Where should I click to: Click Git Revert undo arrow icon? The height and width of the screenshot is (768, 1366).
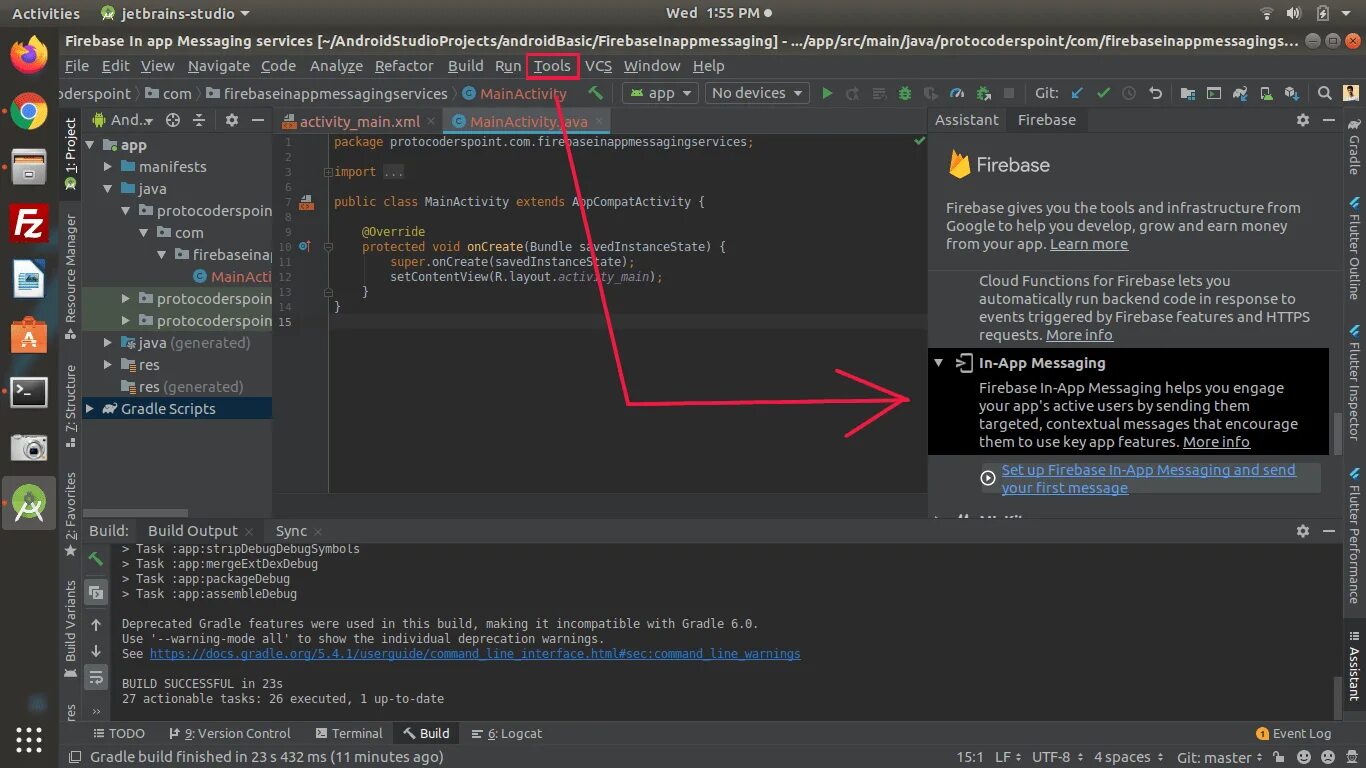tap(1155, 93)
